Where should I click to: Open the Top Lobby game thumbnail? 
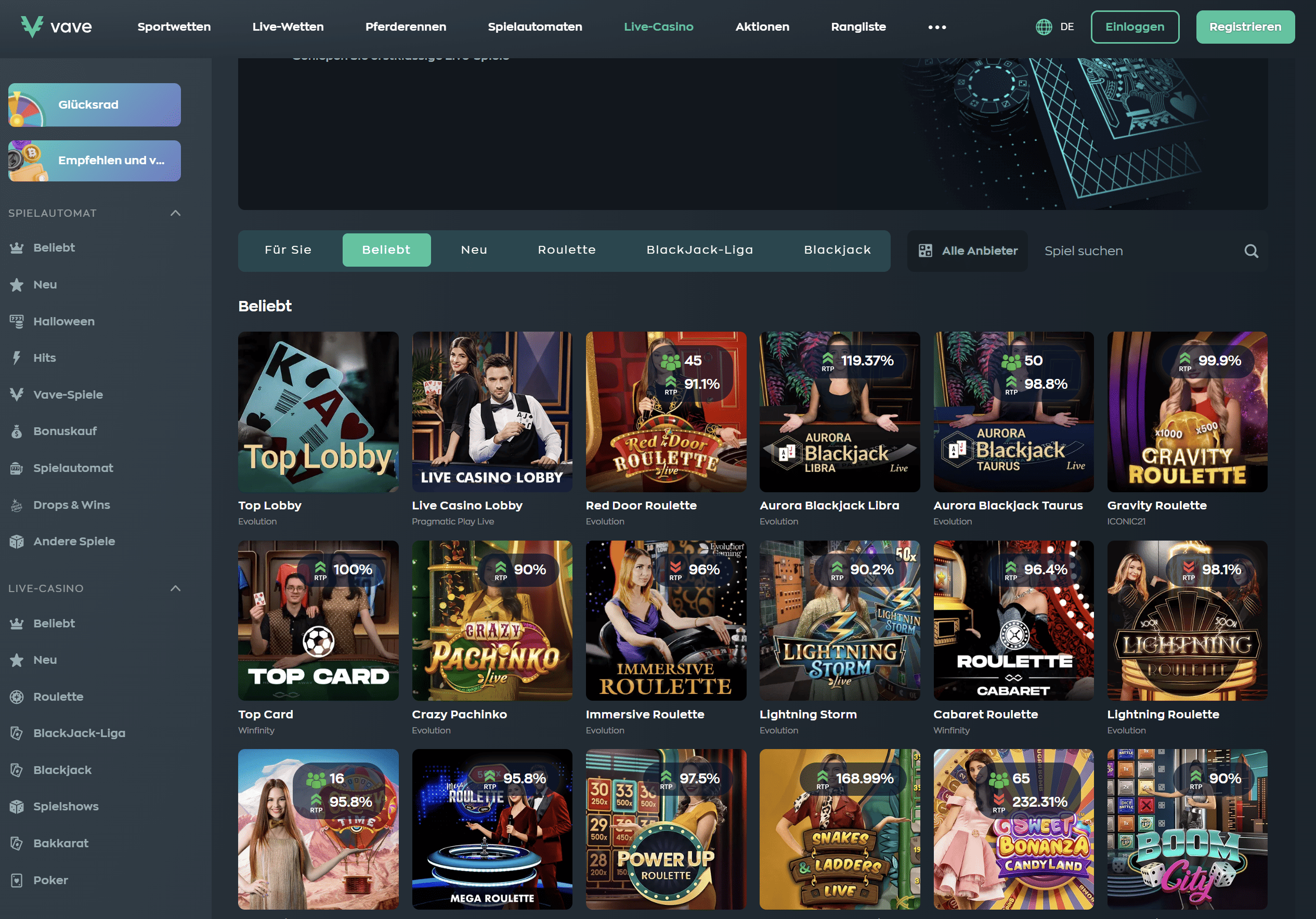pyautogui.click(x=318, y=412)
